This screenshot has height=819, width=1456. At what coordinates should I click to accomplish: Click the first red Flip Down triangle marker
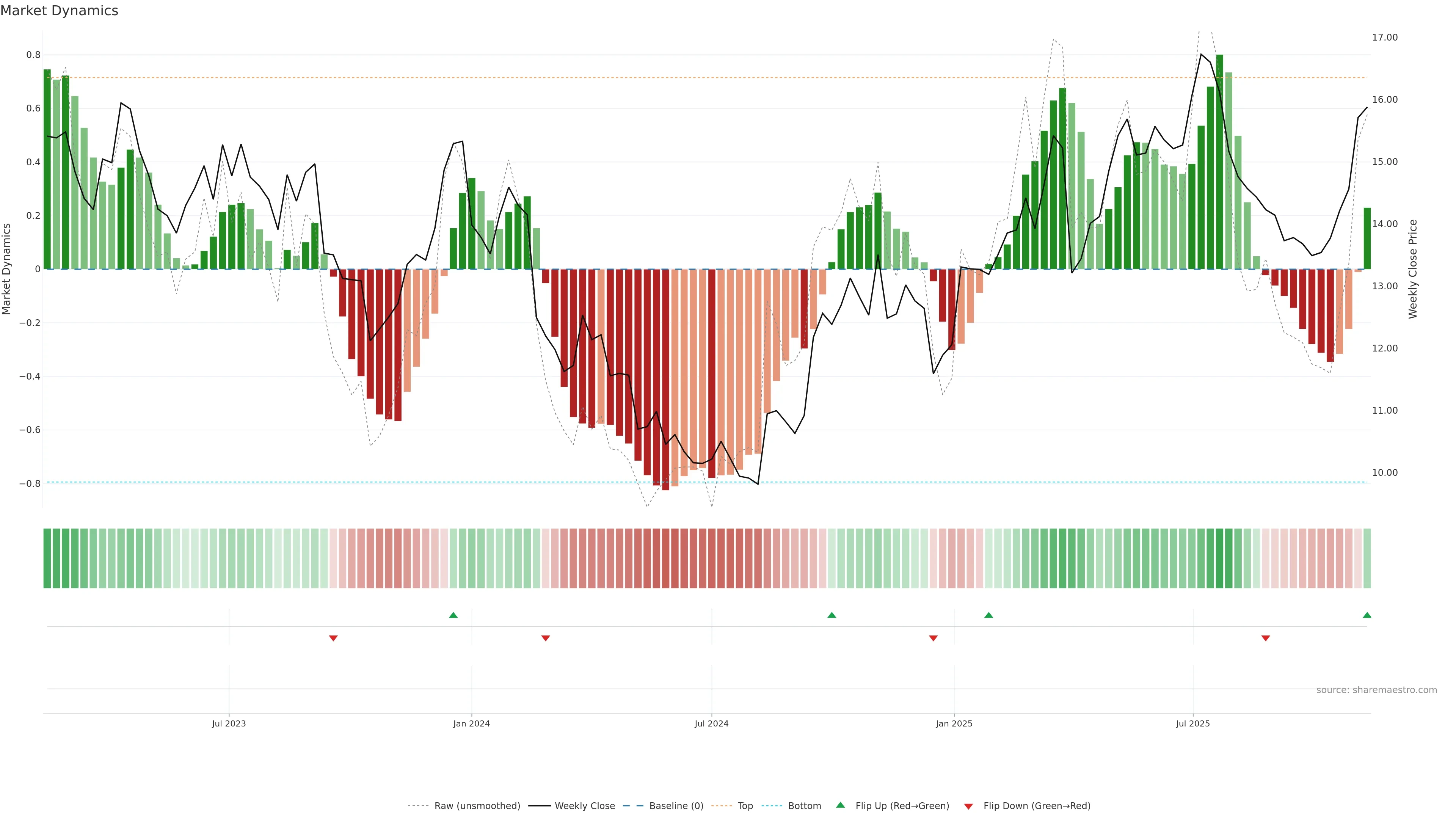pyautogui.click(x=334, y=638)
